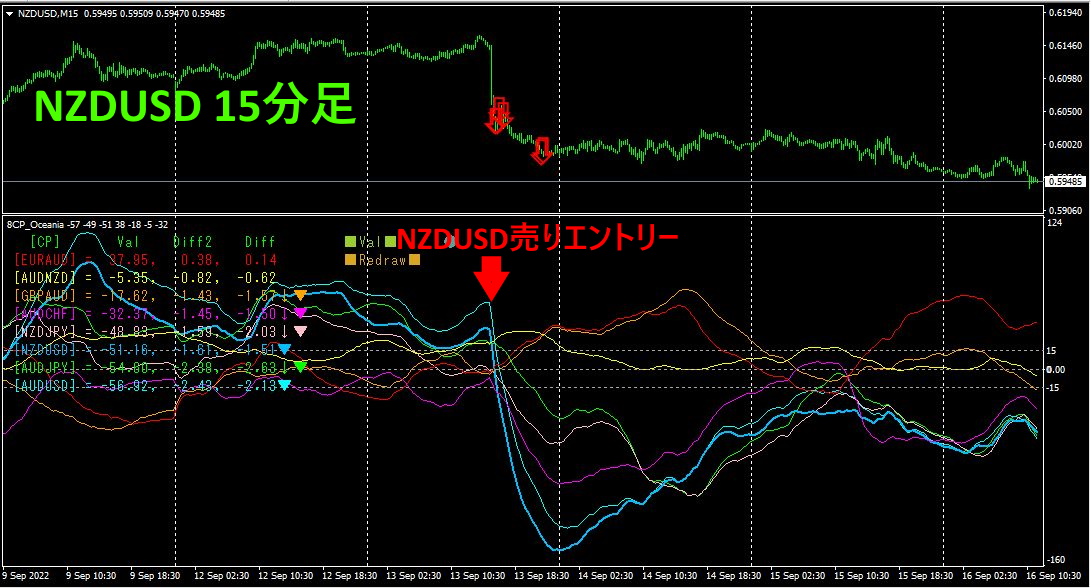Click the -160 indicator scale label
This screenshot has height=588, width=1091.
tap(1056, 559)
